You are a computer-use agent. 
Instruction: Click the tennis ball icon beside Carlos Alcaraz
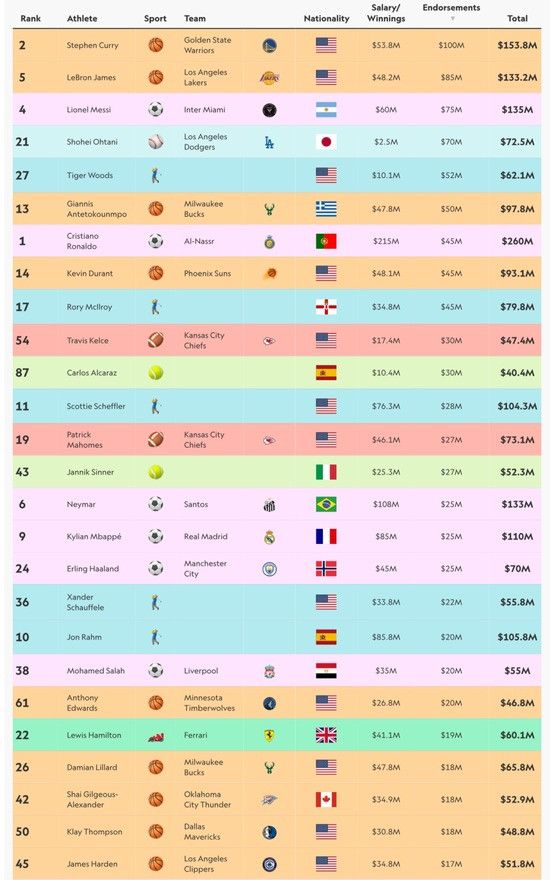[x=155, y=373]
